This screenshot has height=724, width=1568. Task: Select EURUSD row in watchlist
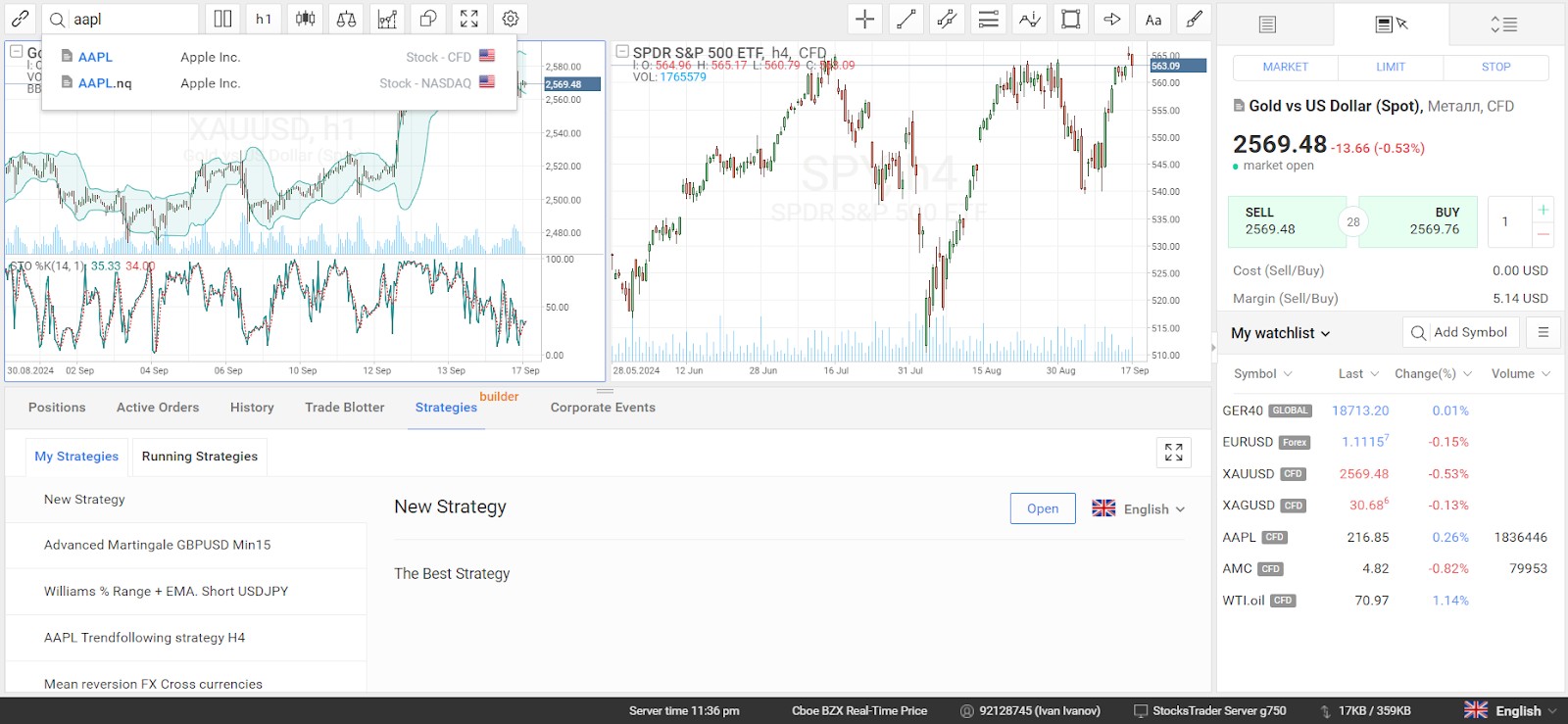[1390, 442]
